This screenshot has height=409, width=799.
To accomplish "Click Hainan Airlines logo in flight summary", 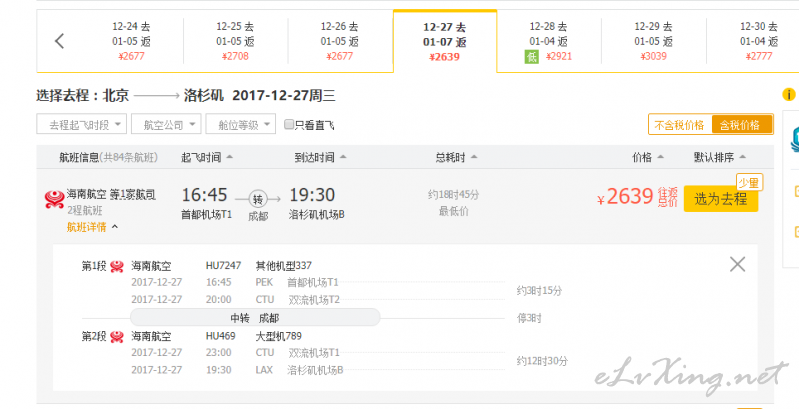I will (x=54, y=199).
